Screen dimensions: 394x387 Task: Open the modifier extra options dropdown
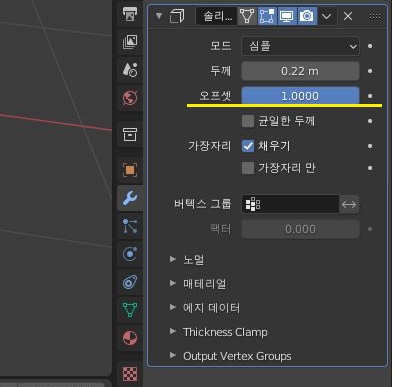pos(327,16)
